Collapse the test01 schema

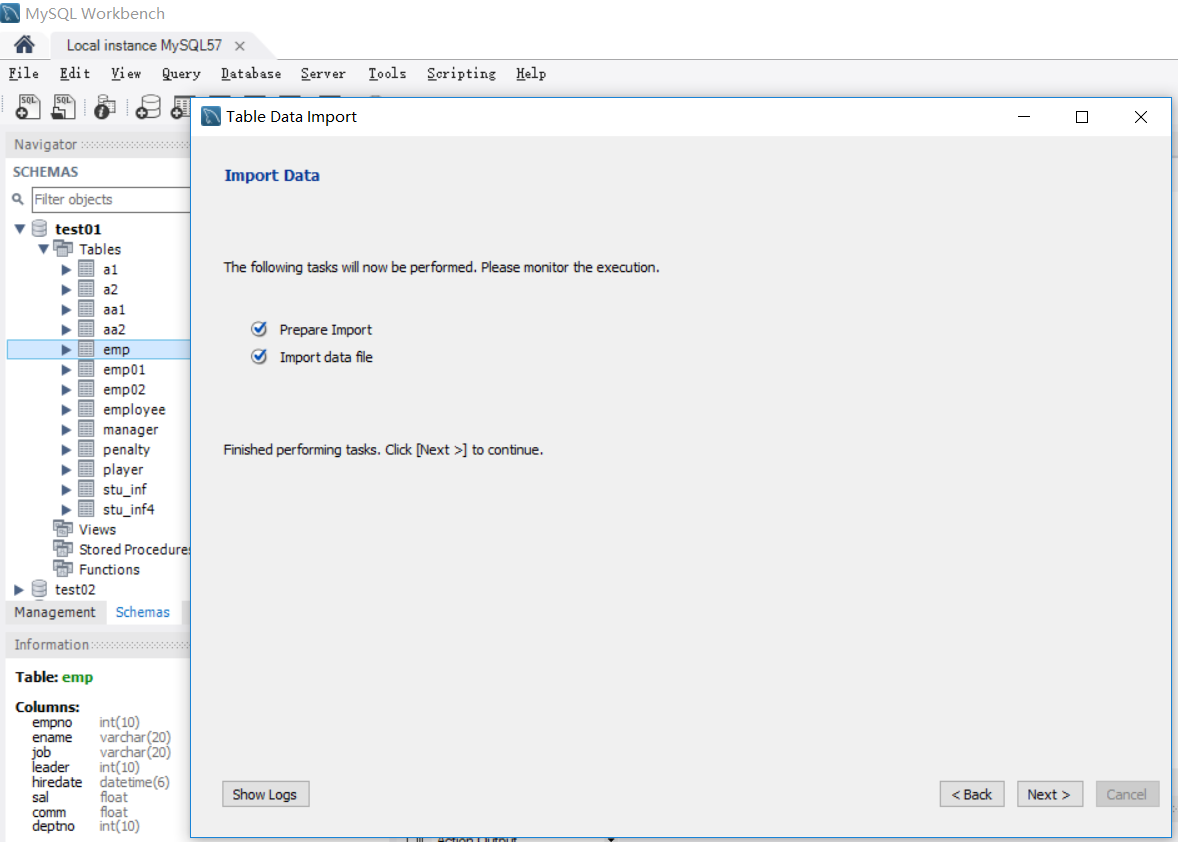pos(20,228)
